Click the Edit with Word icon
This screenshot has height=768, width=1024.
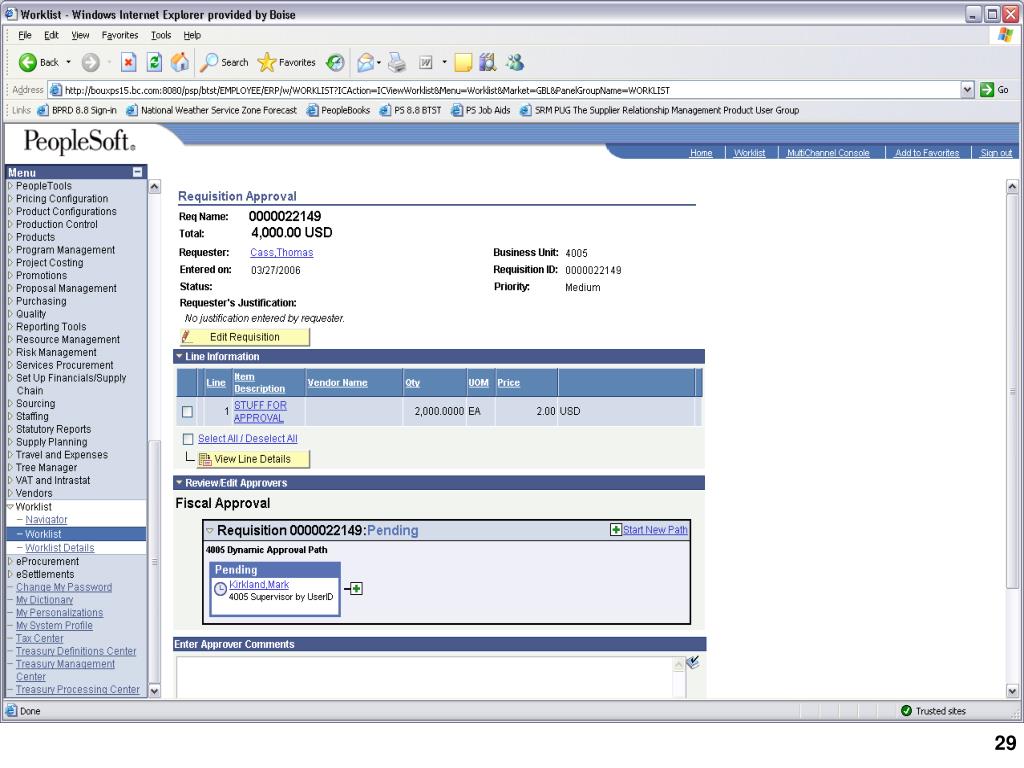click(x=426, y=63)
